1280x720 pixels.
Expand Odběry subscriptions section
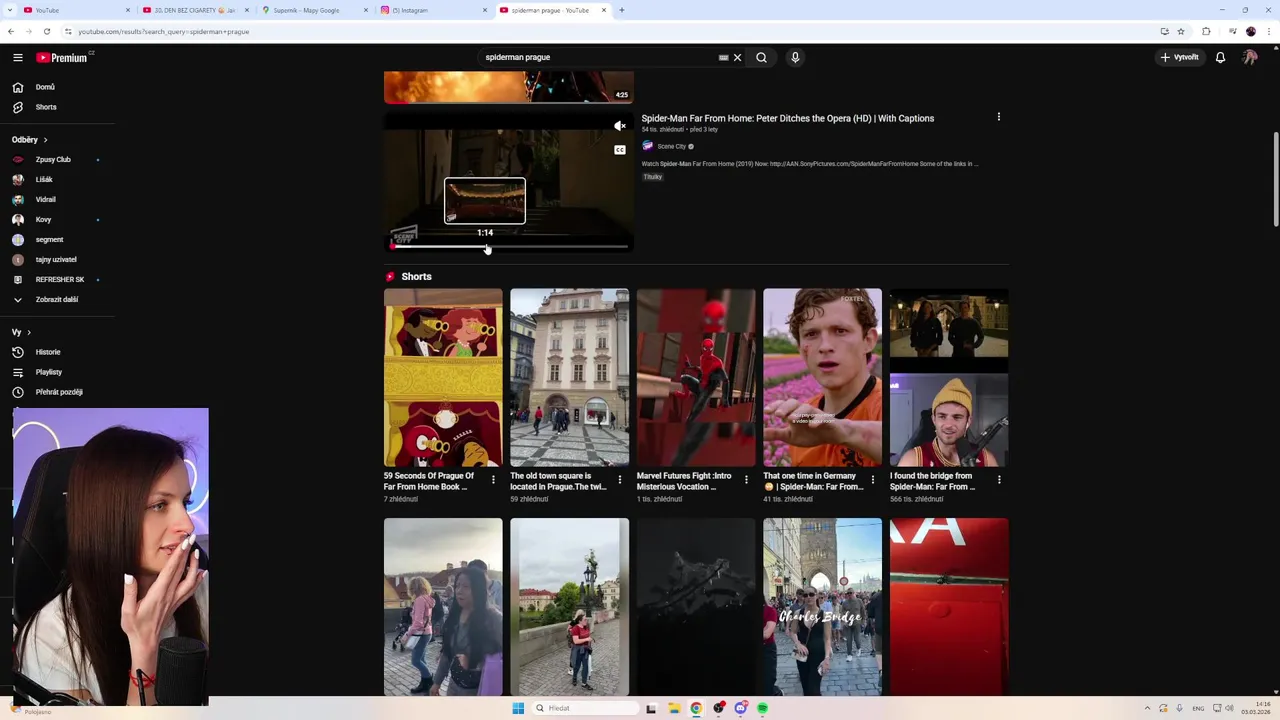pyautogui.click(x=30, y=140)
